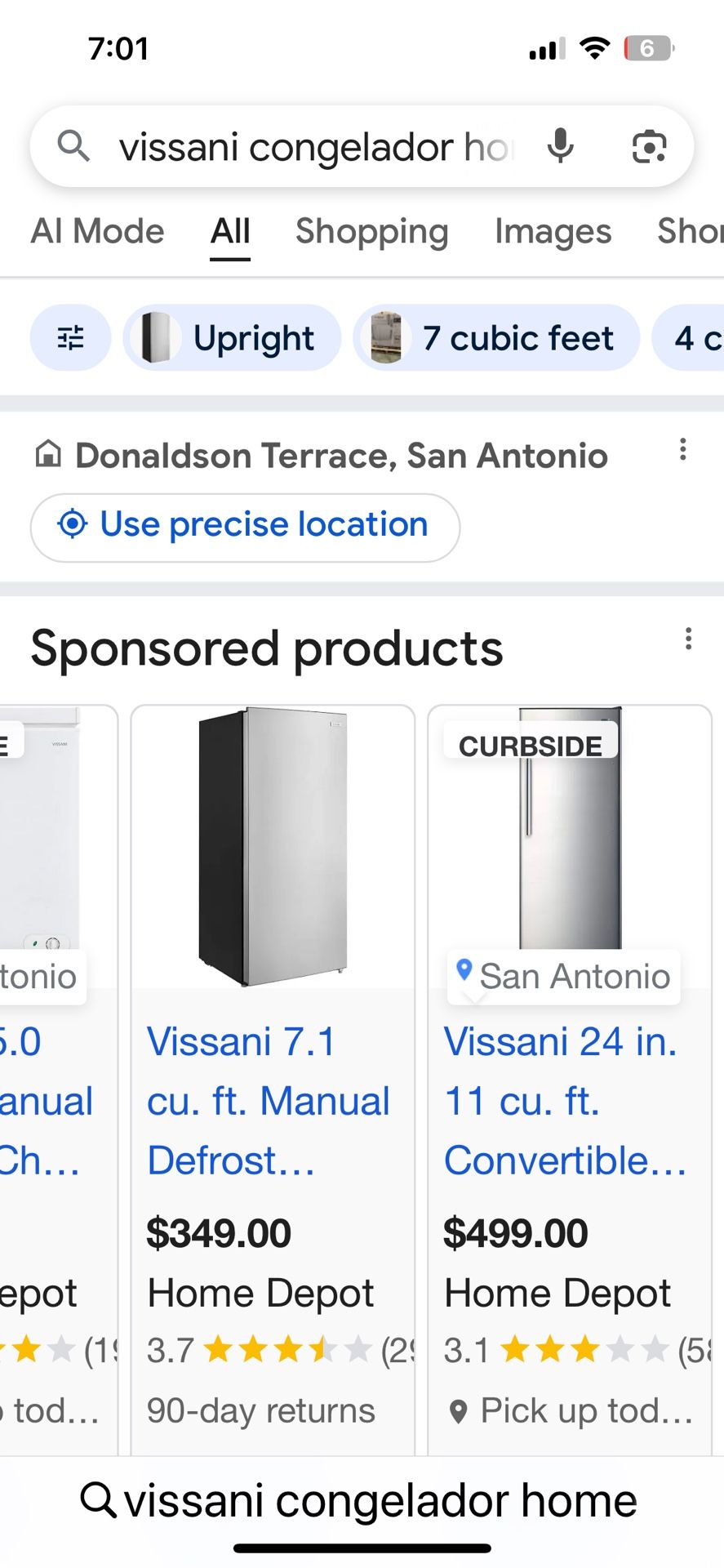Switch to AI Mode tab

click(98, 231)
